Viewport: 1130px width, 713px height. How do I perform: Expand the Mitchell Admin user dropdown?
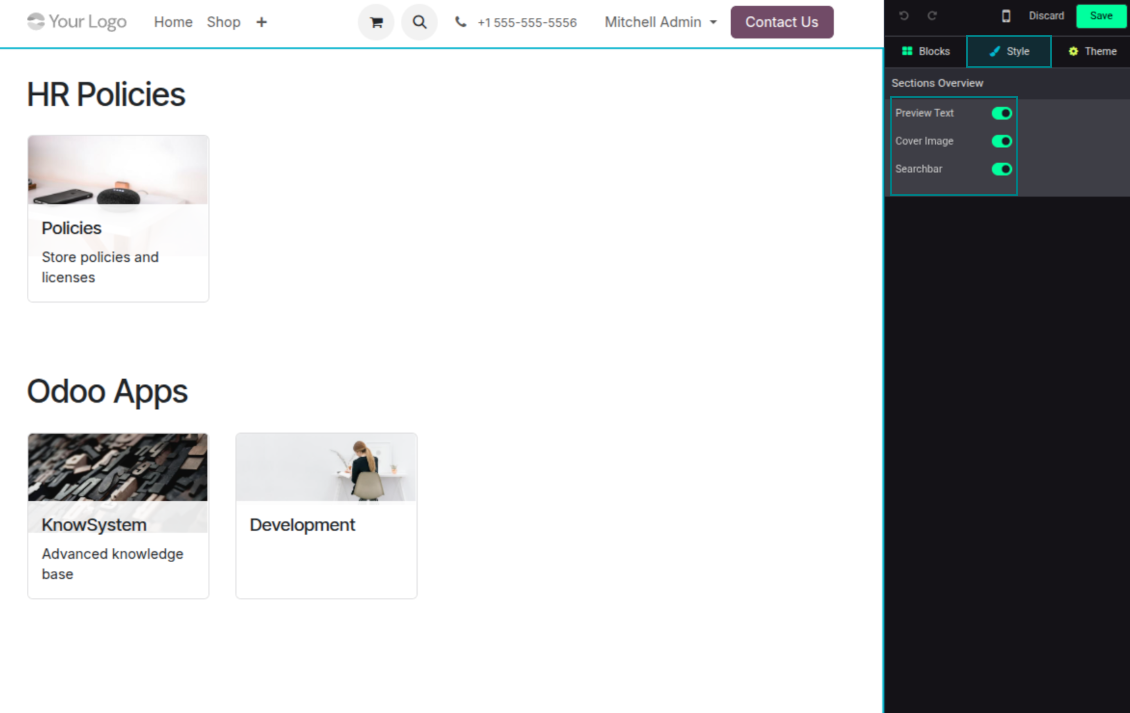pyautogui.click(x=660, y=22)
